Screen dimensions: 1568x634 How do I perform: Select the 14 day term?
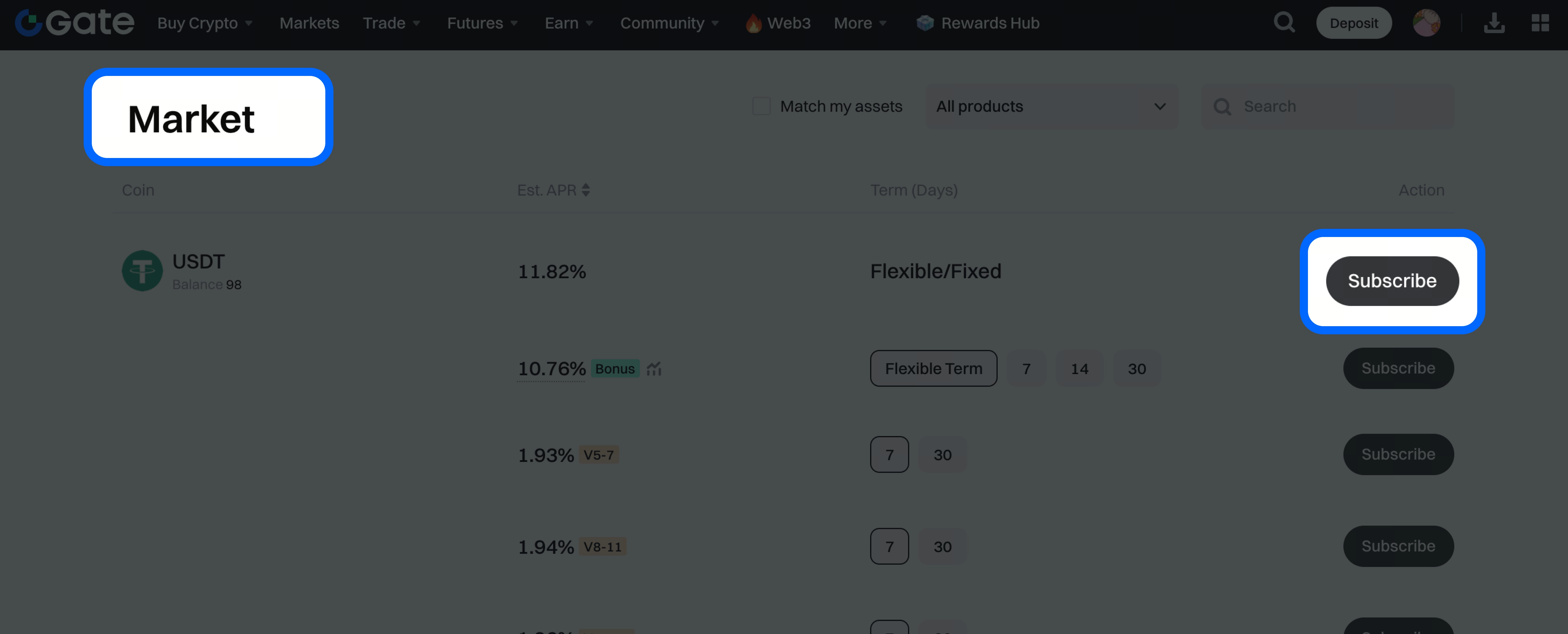coord(1079,369)
